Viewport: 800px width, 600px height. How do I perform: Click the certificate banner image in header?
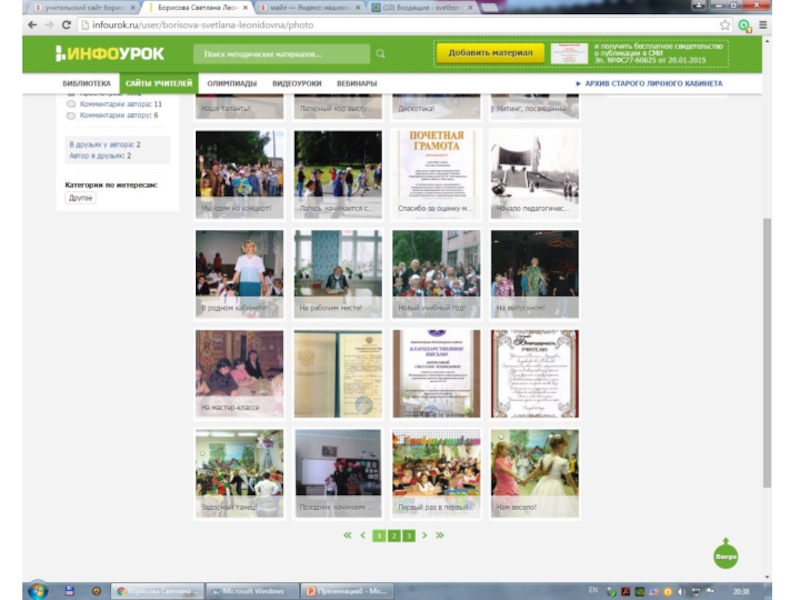point(569,53)
